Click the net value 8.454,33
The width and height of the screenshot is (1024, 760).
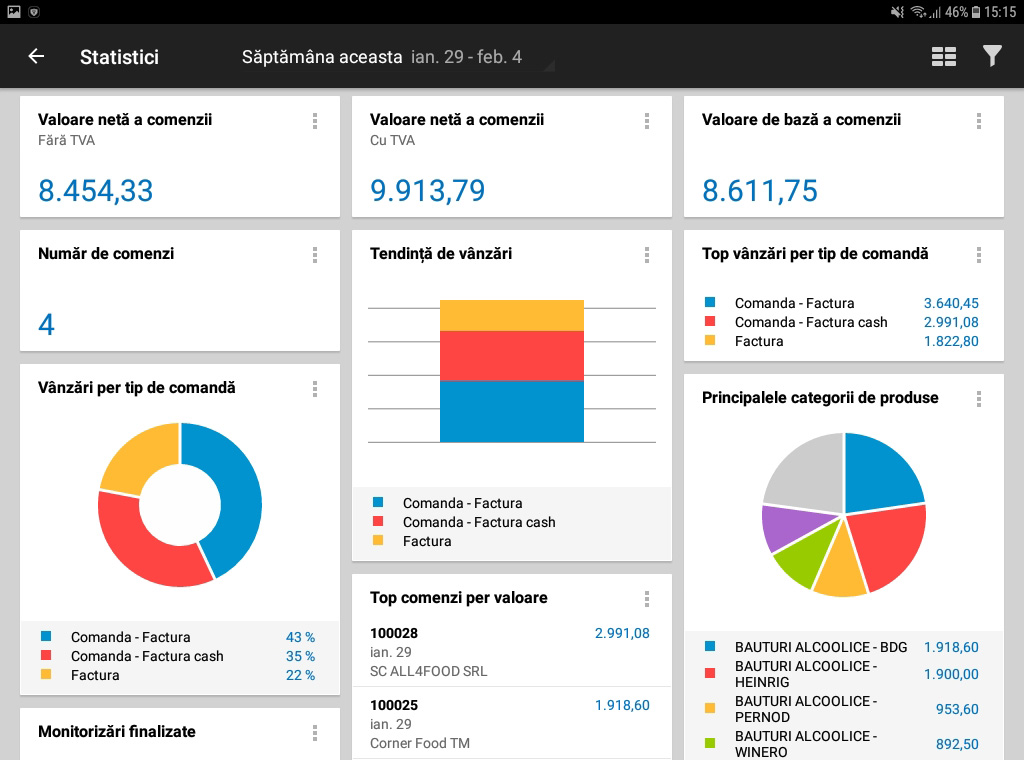click(x=95, y=191)
